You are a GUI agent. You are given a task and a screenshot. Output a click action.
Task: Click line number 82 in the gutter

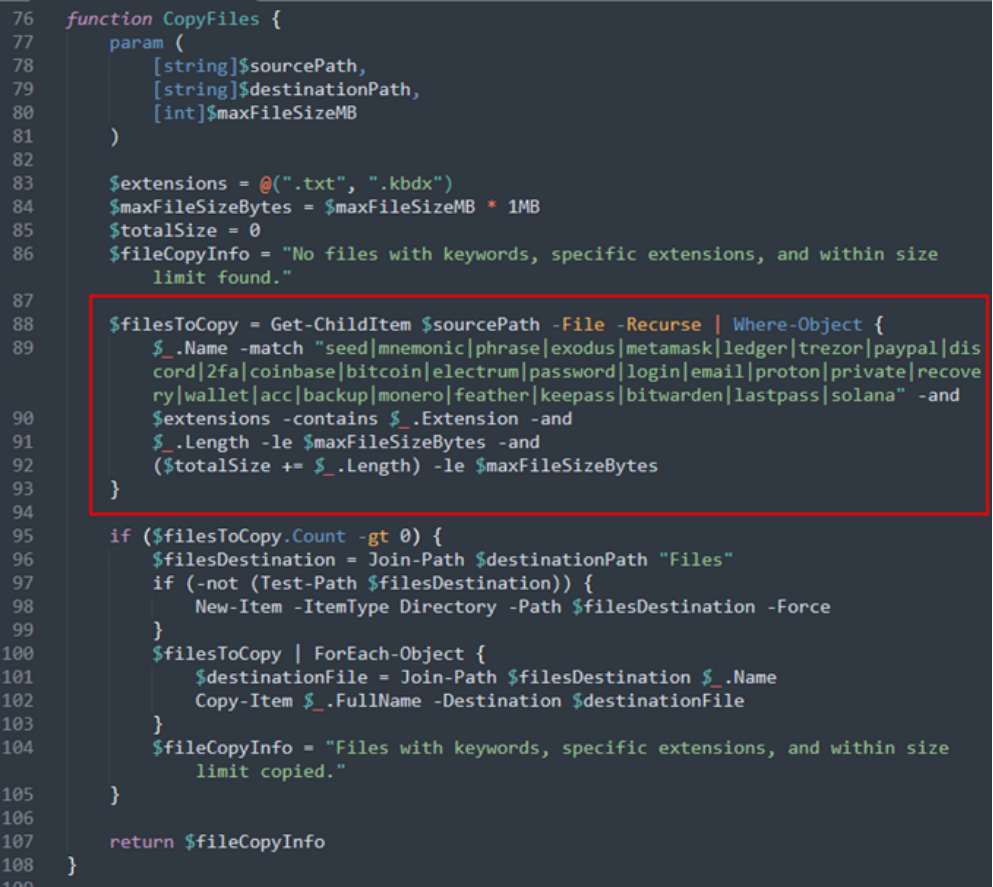point(23,160)
